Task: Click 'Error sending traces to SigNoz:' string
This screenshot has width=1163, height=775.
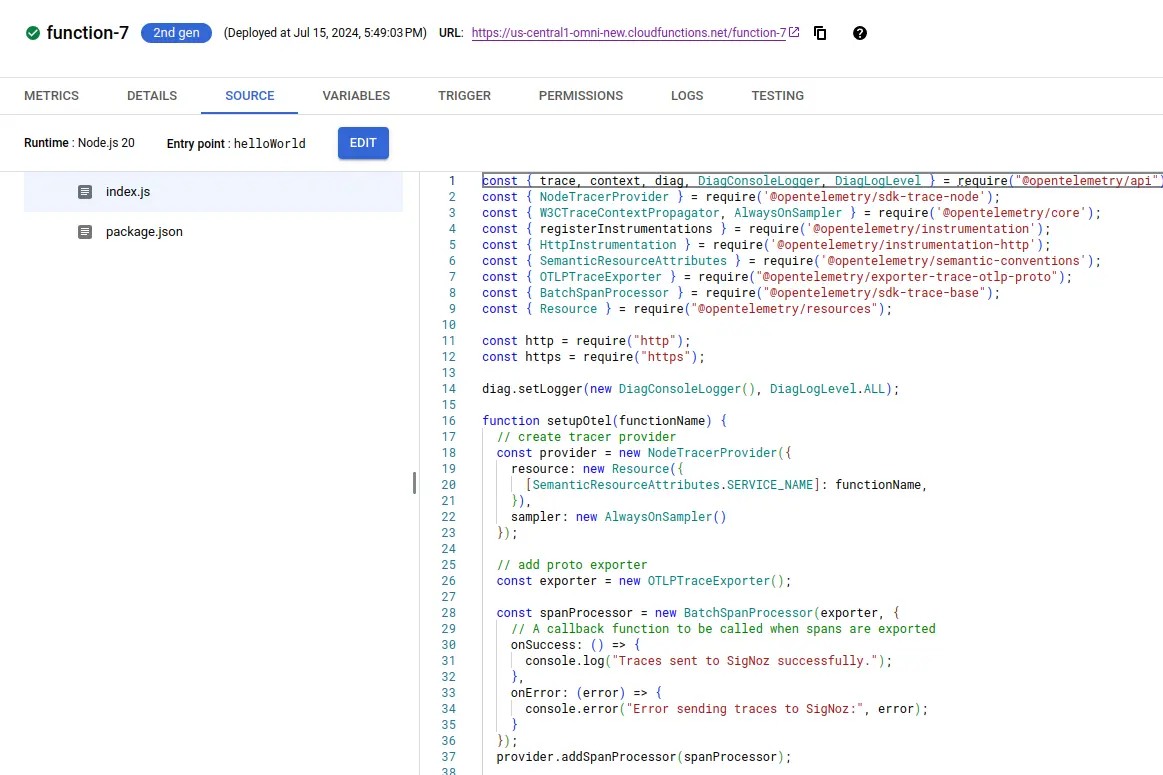Action: (745, 709)
